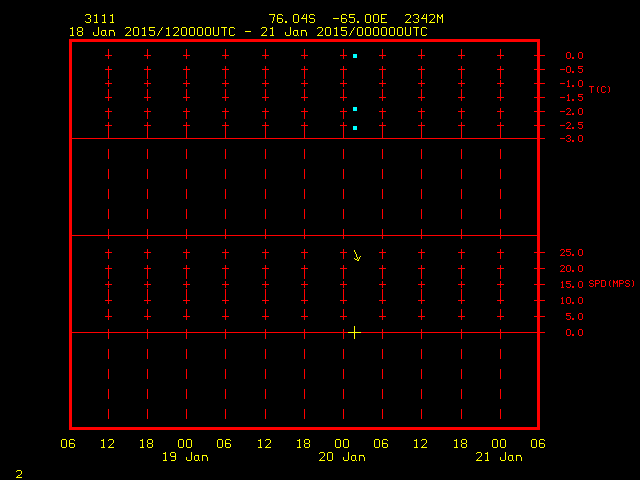Click the "10.0" speed tick label
Viewport: 640px width, 480px height.
pyautogui.click(x=571, y=301)
